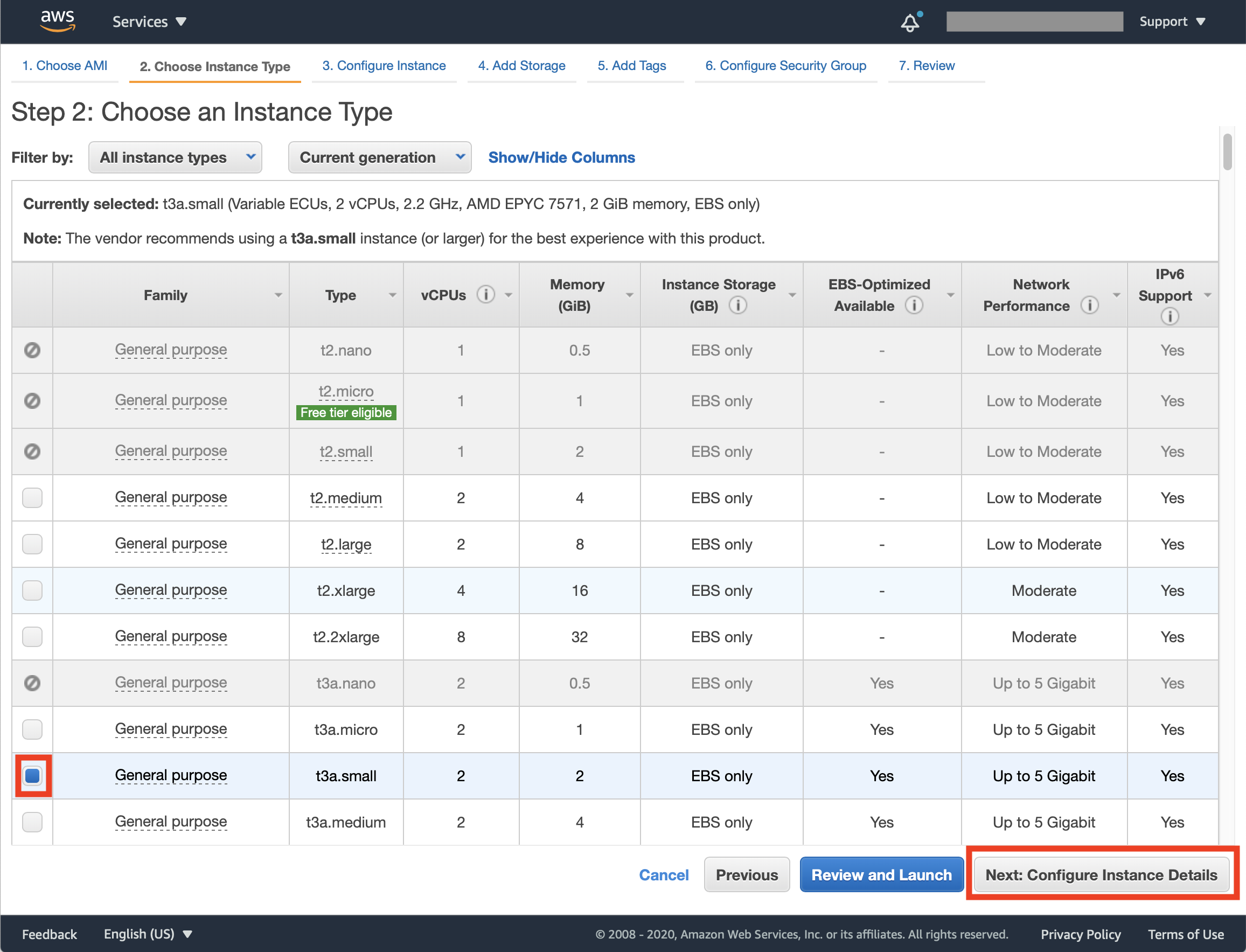Click the disabled icon for t2.nano
Image resolution: width=1246 pixels, height=952 pixels.
[32, 350]
